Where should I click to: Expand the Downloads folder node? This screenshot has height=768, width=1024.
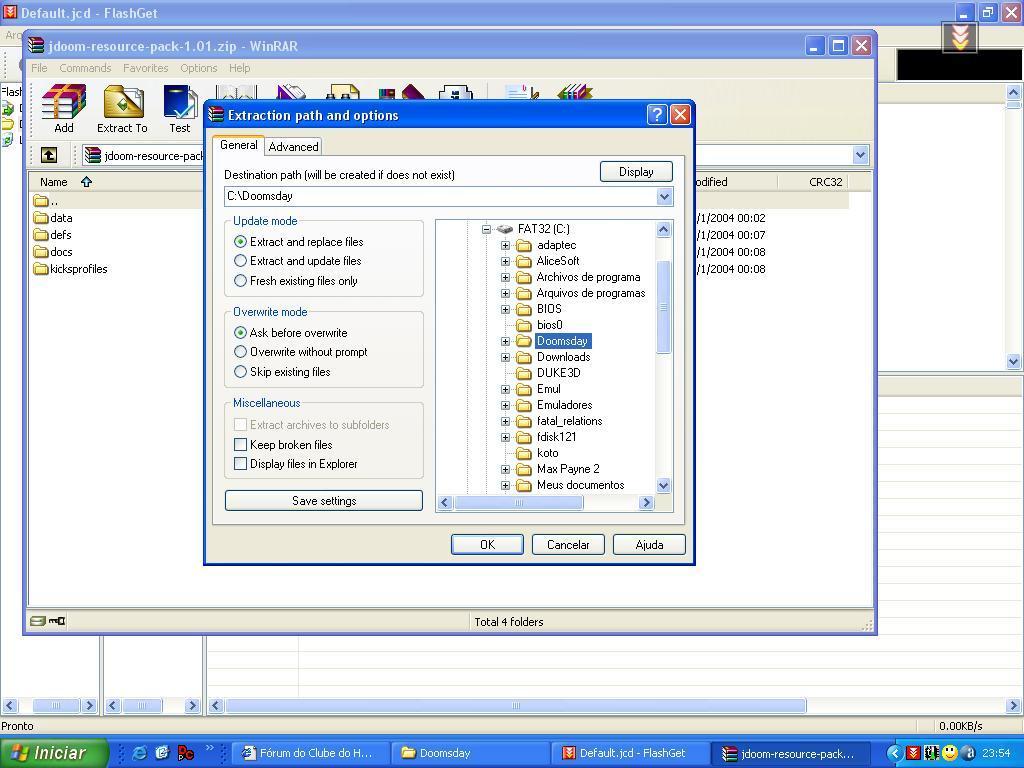click(505, 357)
